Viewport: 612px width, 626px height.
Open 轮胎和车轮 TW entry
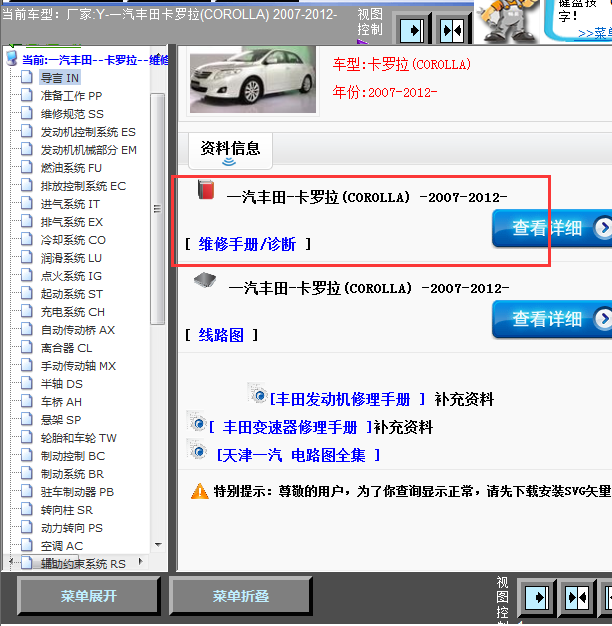pos(79,438)
